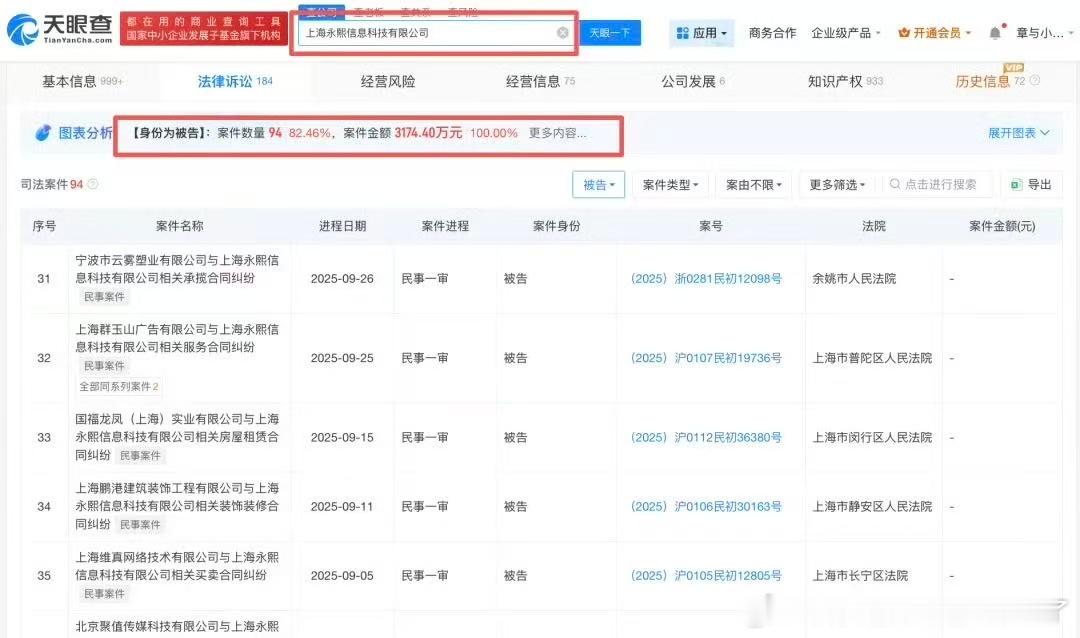Click the info icon beside 司法案件 94
The image size is (1080, 638).
coord(92,184)
